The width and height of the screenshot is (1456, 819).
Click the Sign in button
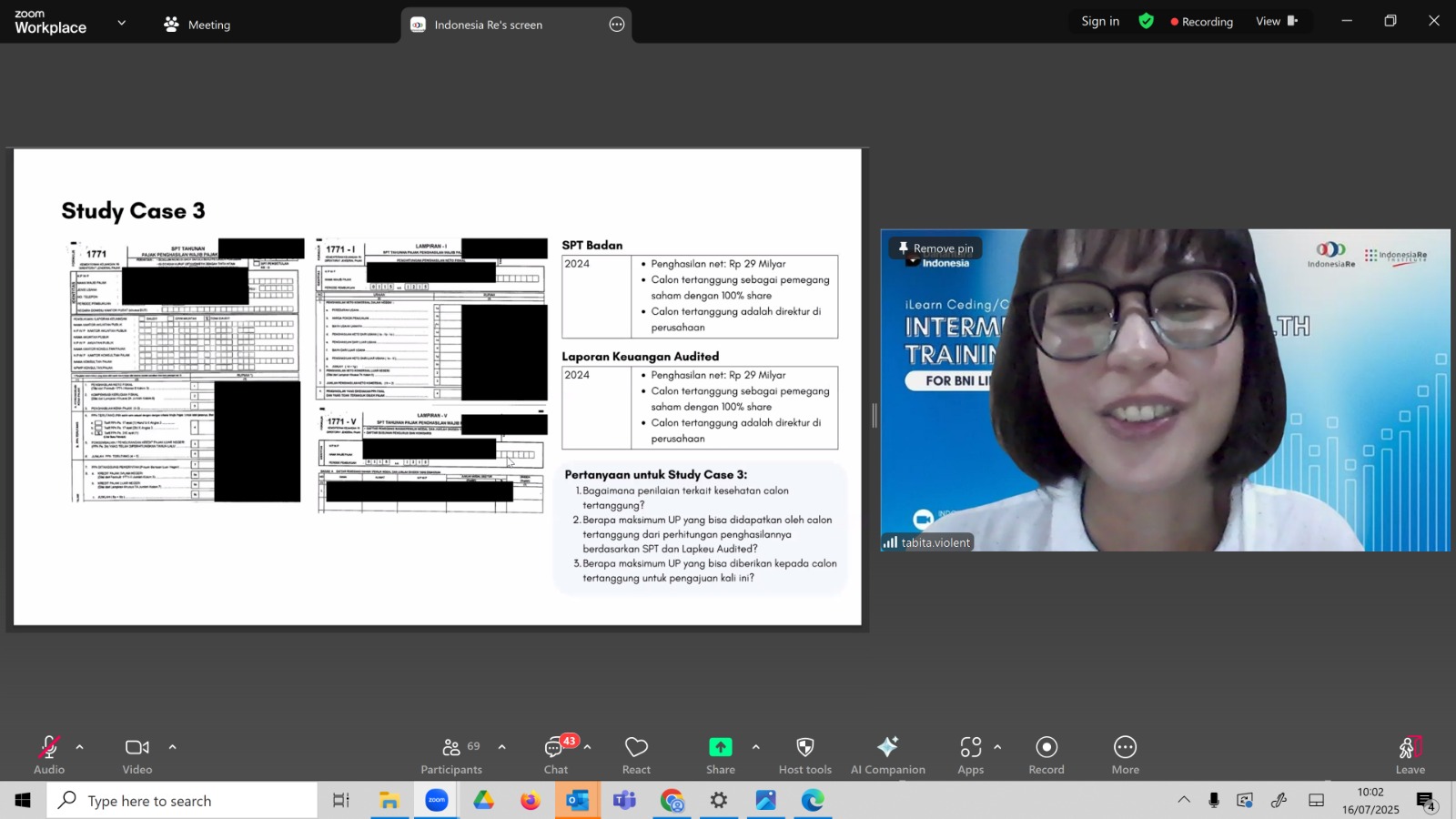point(1100,21)
